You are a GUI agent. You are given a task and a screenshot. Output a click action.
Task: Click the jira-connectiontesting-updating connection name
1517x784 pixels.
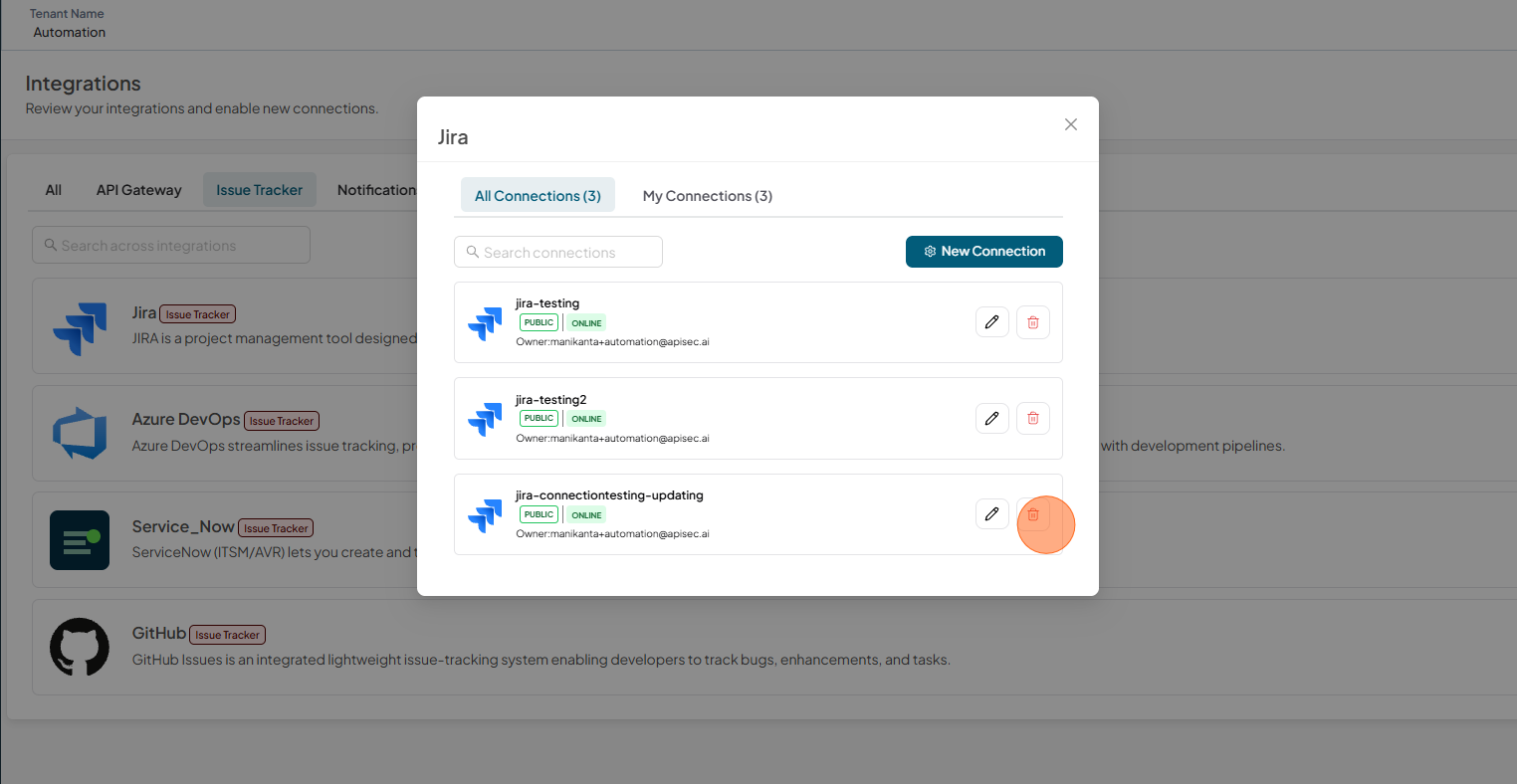pos(609,495)
